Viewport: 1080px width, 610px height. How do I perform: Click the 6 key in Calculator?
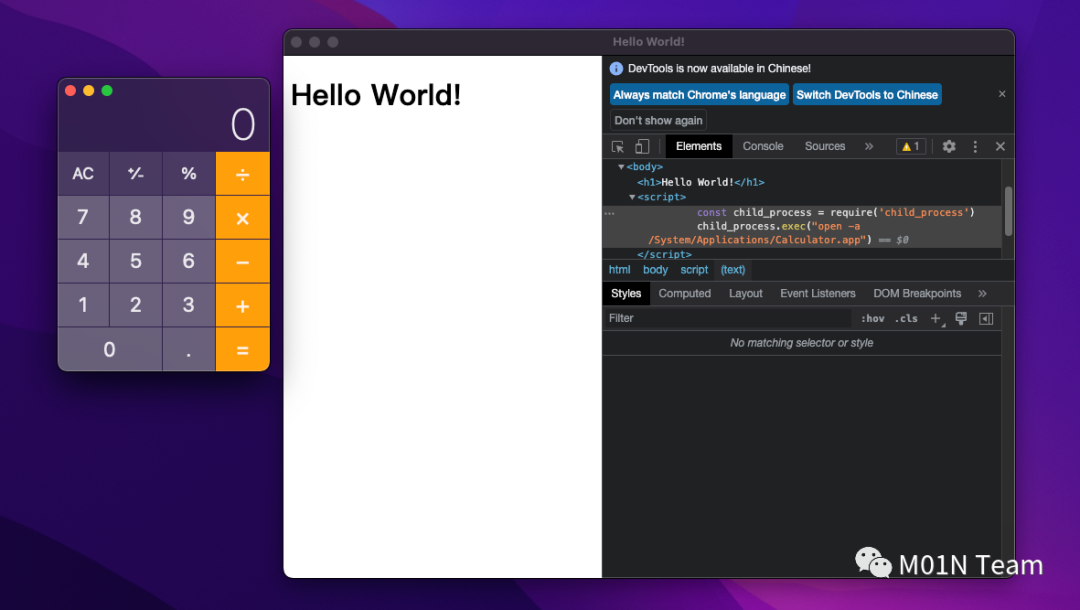pyautogui.click(x=189, y=262)
